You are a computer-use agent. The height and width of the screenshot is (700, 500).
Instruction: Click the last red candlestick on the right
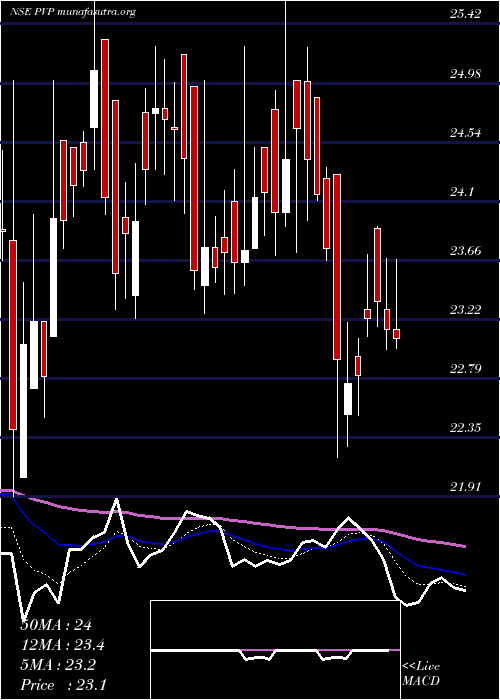(x=396, y=334)
